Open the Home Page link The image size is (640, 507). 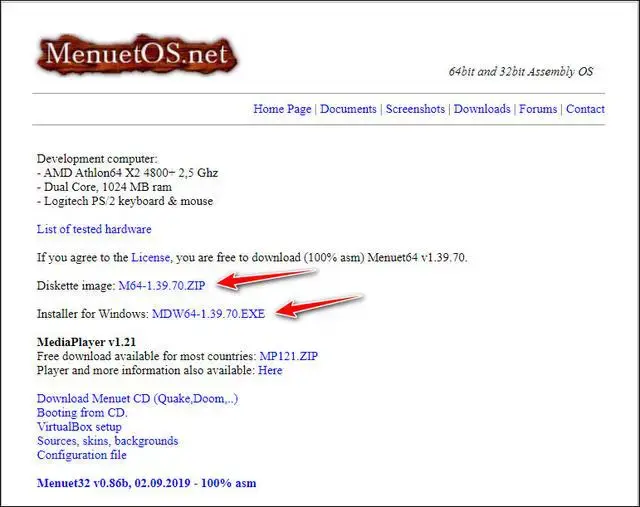tap(282, 109)
